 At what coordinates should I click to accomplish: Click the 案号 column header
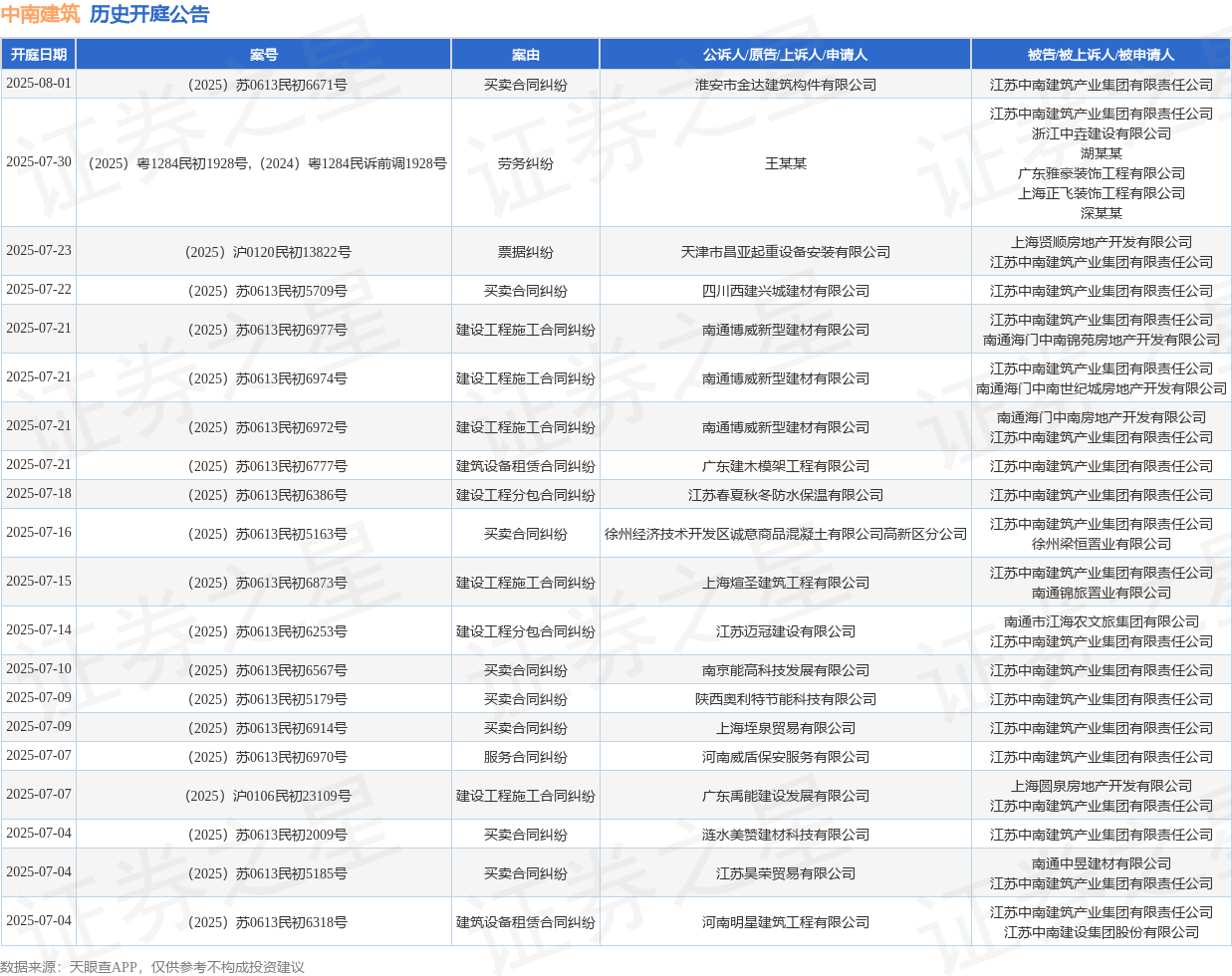(264, 55)
